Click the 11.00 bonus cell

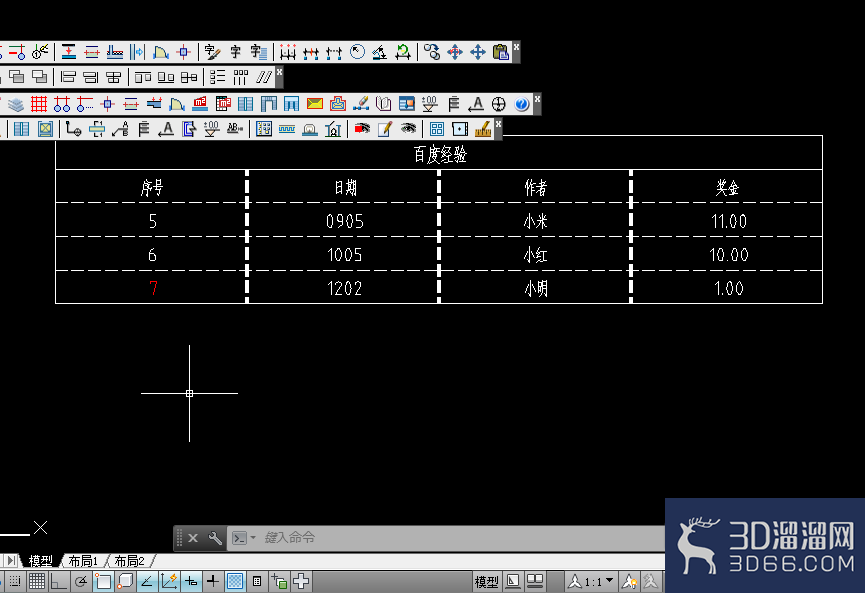(x=727, y=220)
